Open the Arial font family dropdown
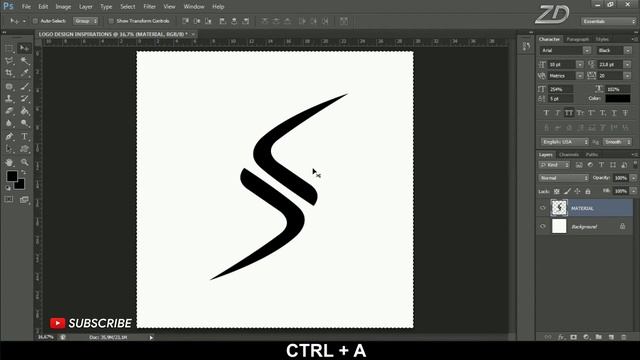 click(x=587, y=51)
